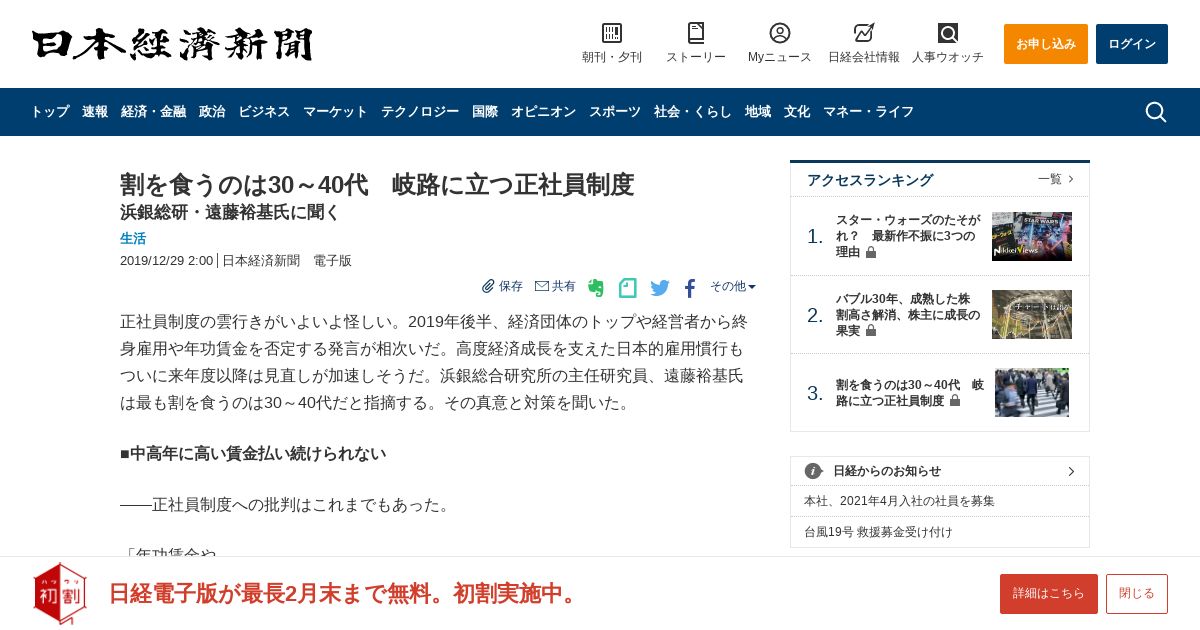Viewport: 1200px width, 630px height.
Task: Open the テクノロジー menu
Action: point(420,112)
